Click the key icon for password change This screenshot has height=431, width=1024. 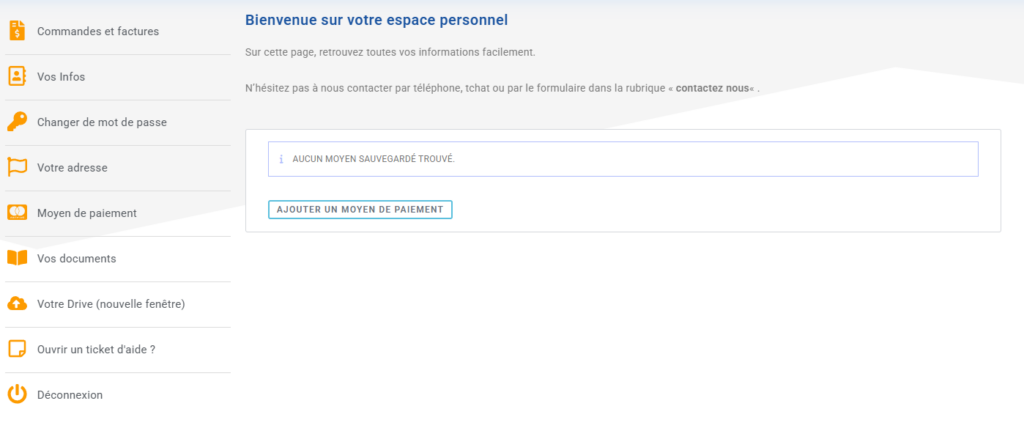pos(17,122)
